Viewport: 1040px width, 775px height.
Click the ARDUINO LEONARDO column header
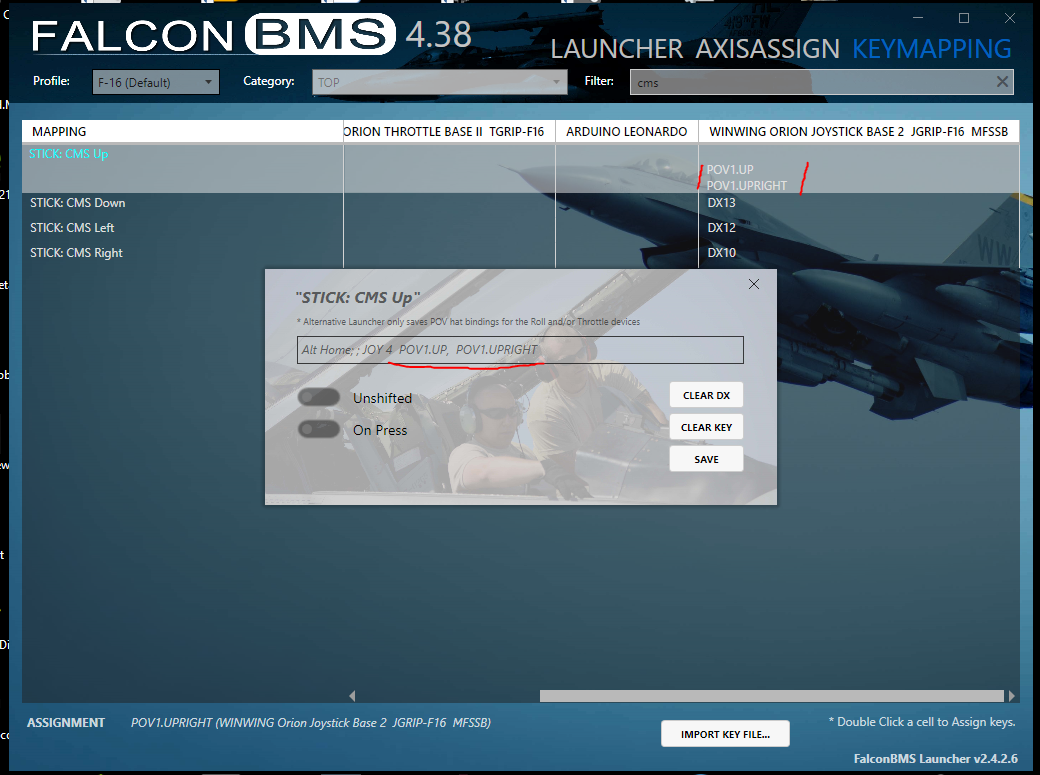click(x=627, y=131)
